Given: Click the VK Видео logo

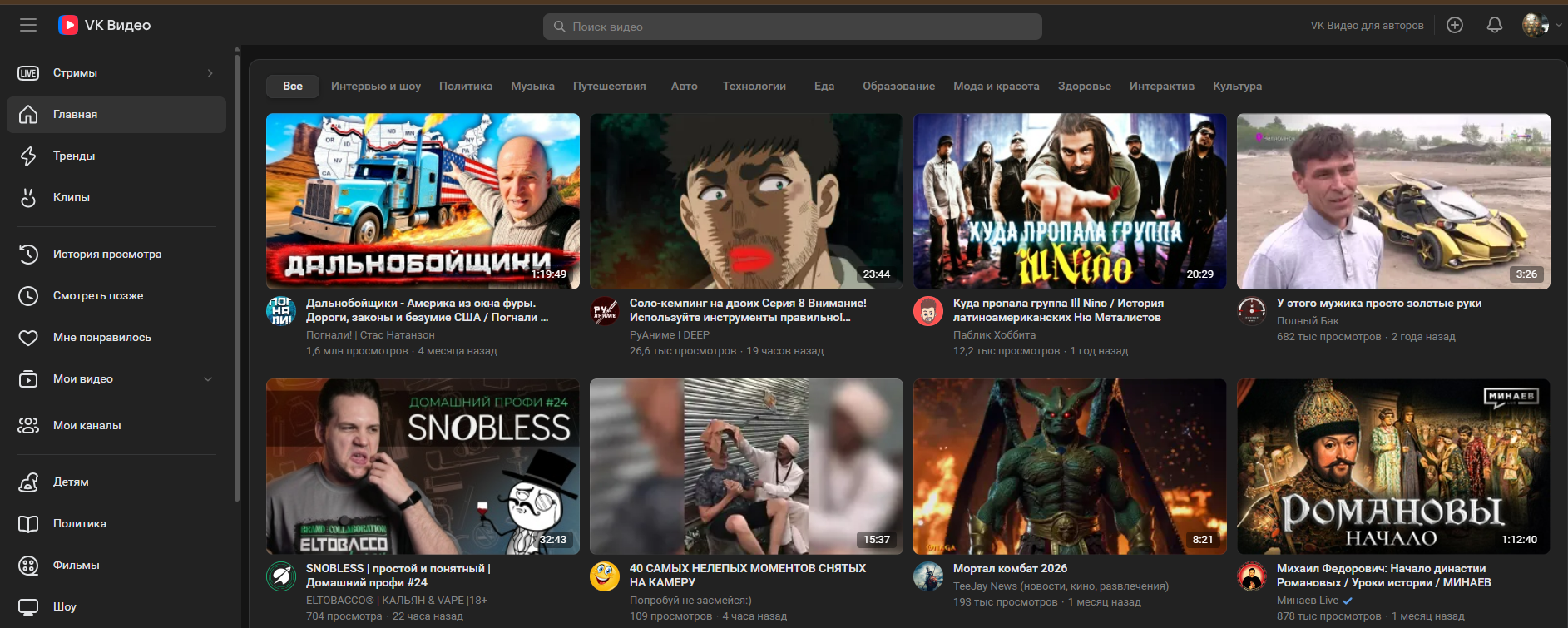Looking at the screenshot, I should click(x=105, y=25).
